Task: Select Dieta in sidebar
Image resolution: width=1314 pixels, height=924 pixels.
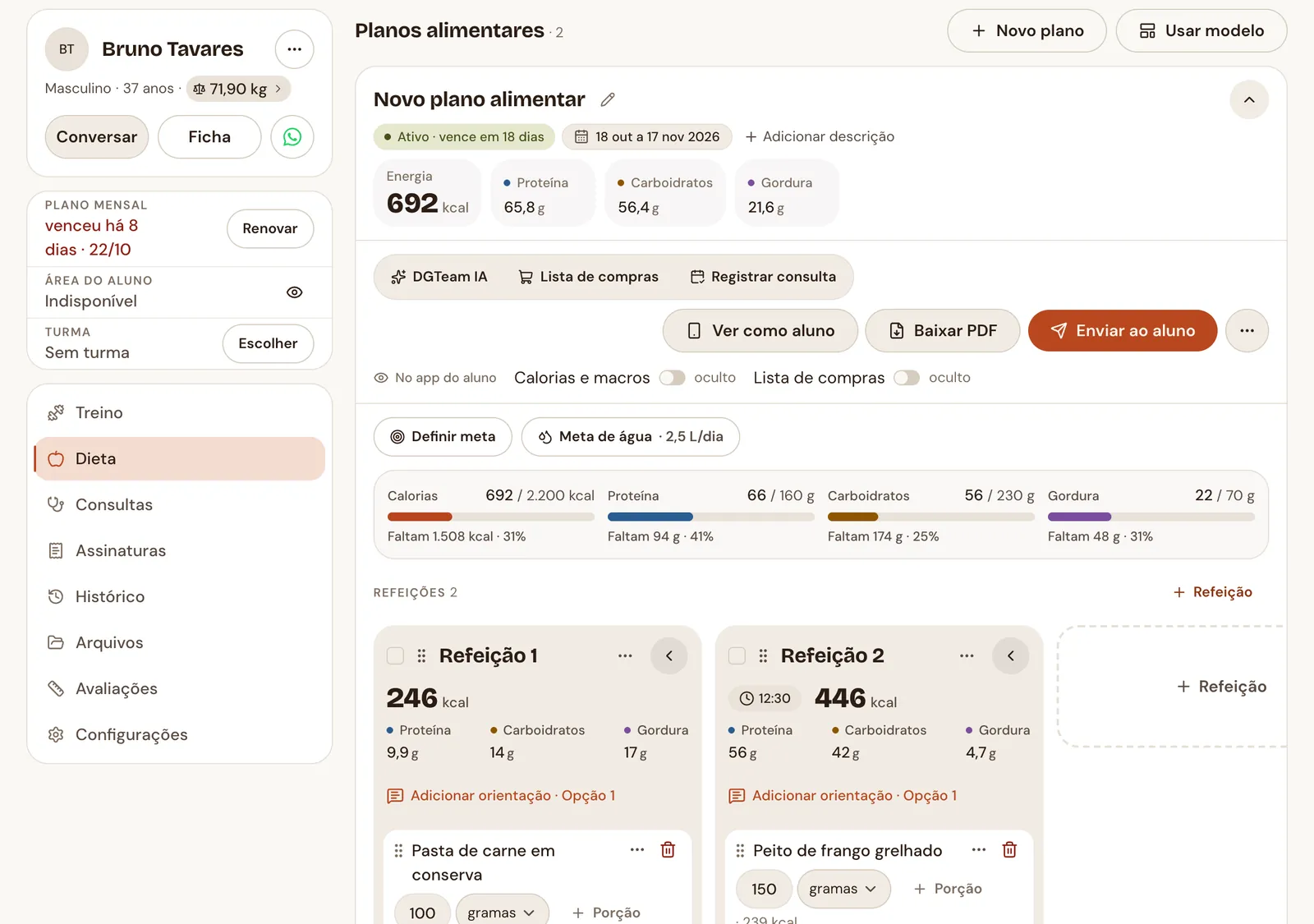Action: [179, 459]
